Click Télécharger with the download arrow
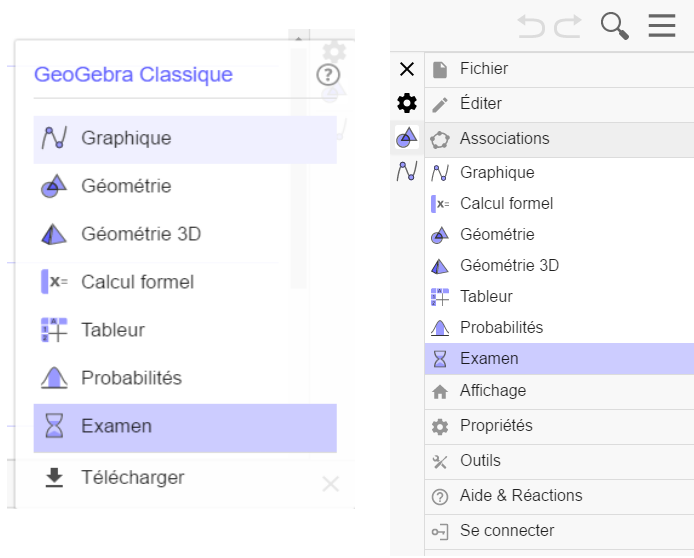Screen dimensions: 694x558 pos(185,477)
